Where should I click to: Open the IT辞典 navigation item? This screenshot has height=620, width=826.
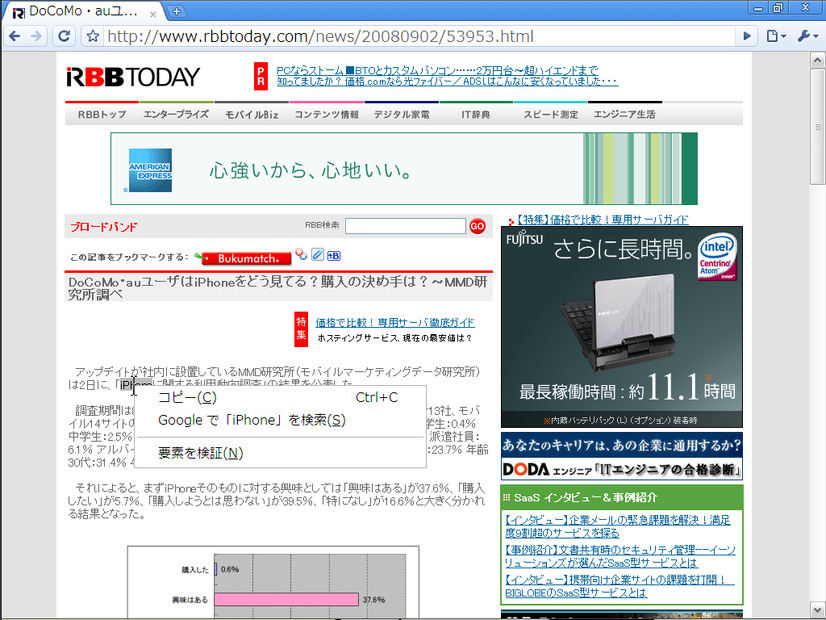pyautogui.click(x=476, y=114)
